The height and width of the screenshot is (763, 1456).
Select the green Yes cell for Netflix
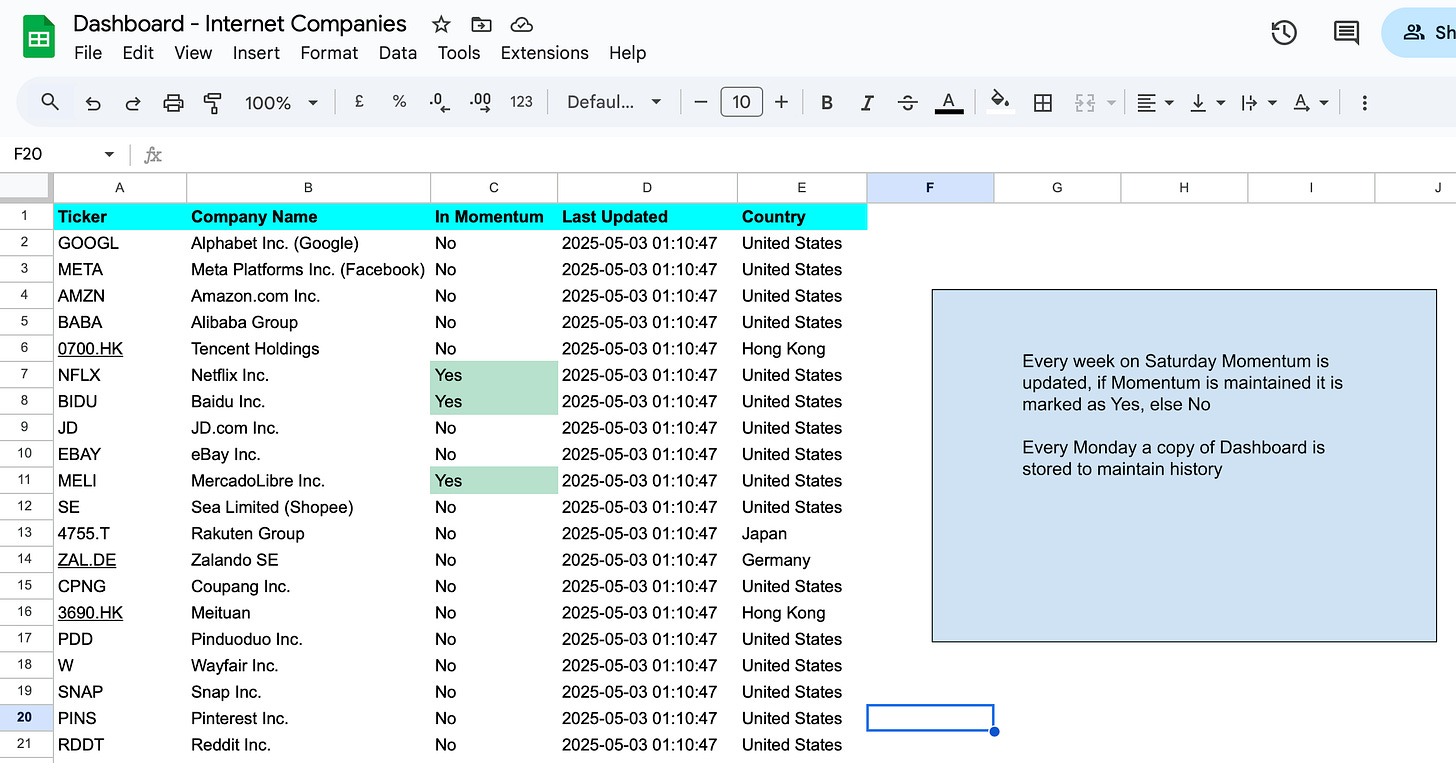click(x=494, y=375)
